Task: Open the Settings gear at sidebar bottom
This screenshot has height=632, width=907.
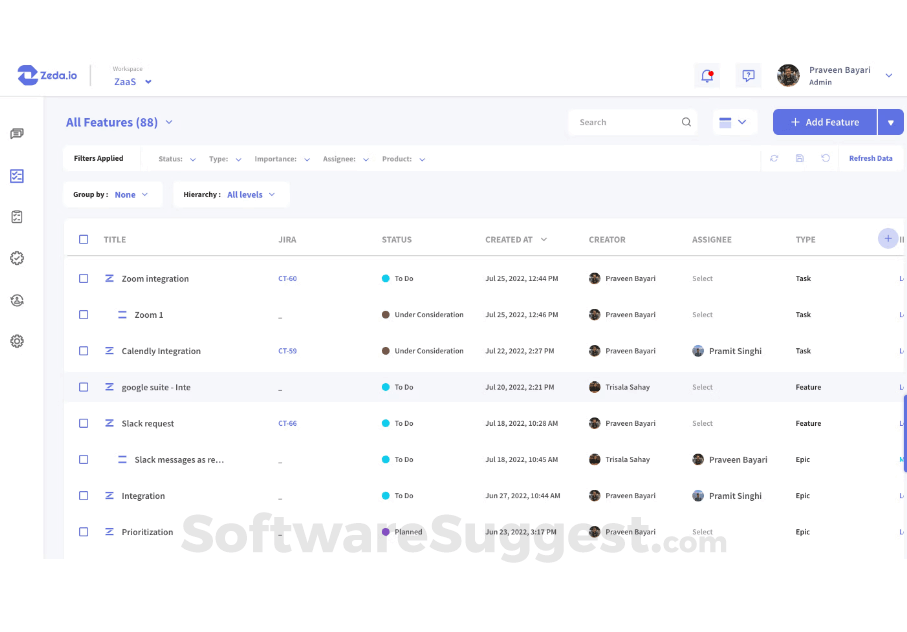Action: coord(16,341)
